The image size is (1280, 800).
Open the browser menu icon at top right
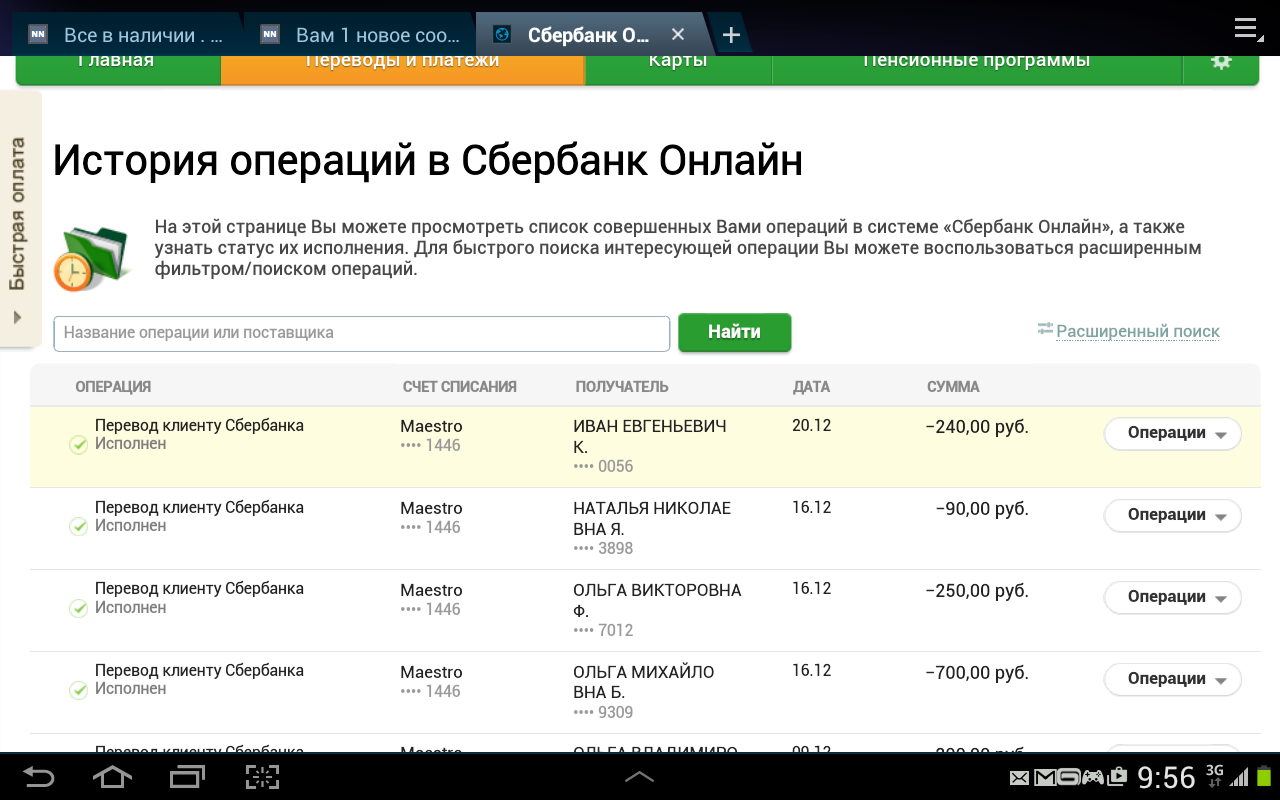tap(1247, 29)
